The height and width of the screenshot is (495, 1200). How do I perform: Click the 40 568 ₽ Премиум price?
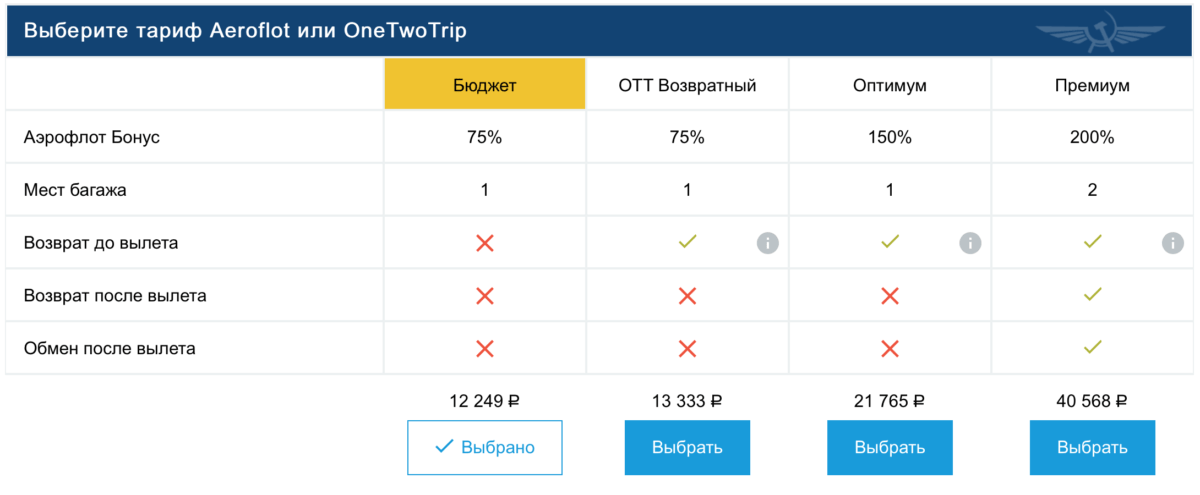click(1092, 401)
